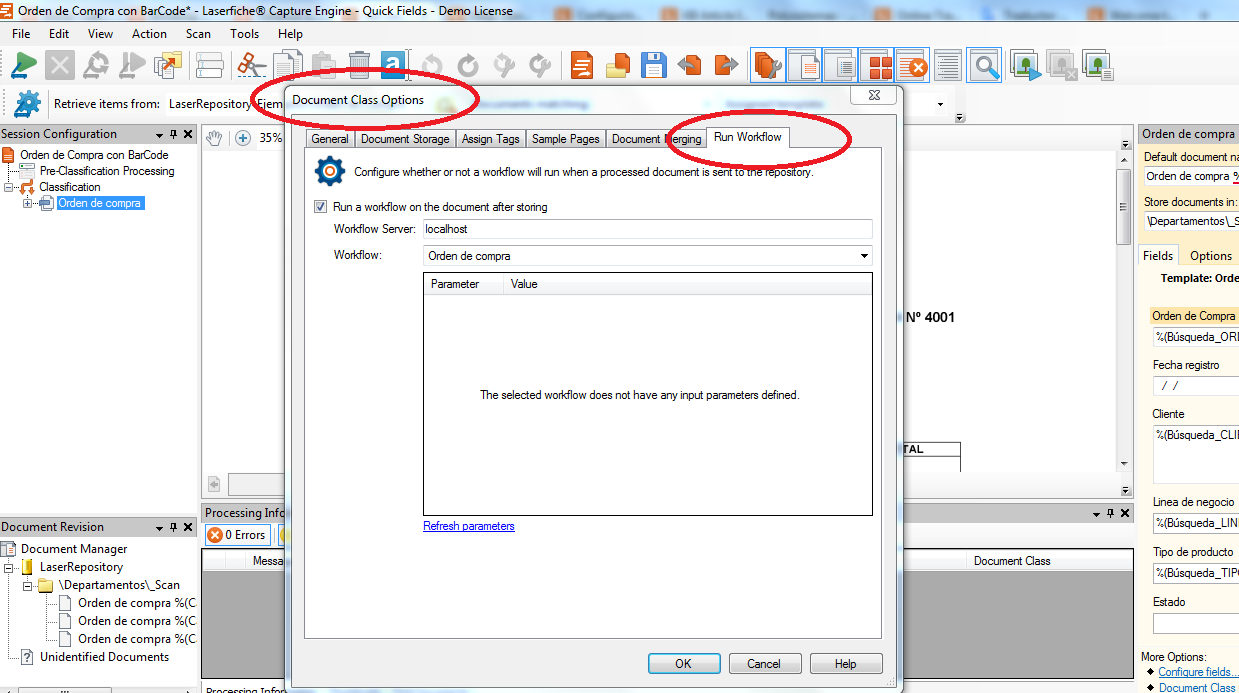
Task: Click the image with blue play arrow icon
Action: tap(1026, 66)
